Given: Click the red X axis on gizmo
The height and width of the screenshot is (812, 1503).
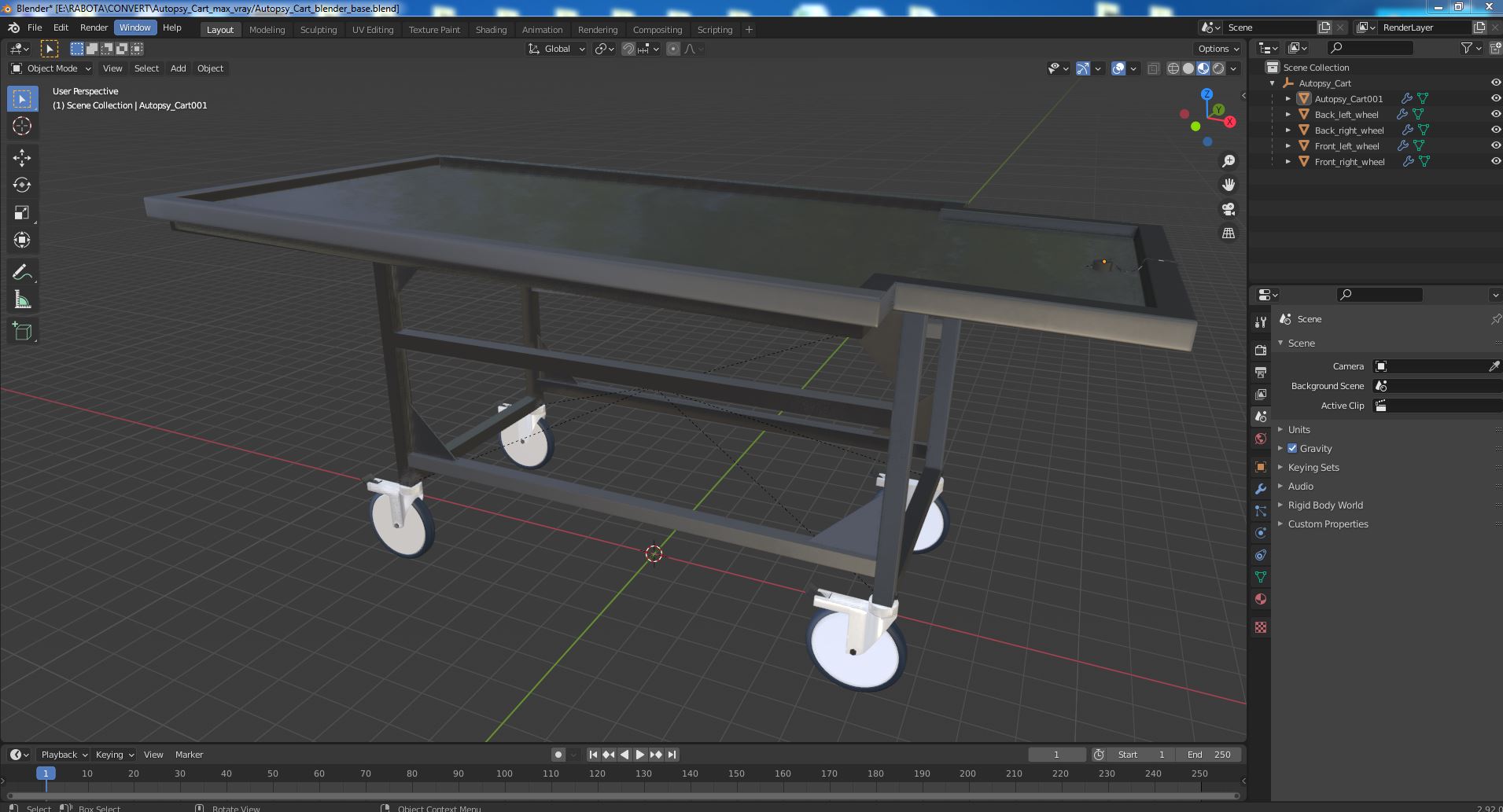Looking at the screenshot, I should pyautogui.click(x=1230, y=122).
